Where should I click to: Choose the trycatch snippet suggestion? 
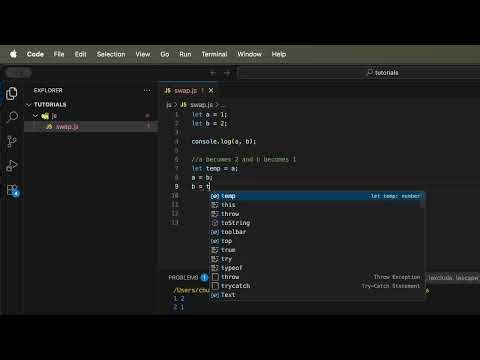(x=316, y=286)
